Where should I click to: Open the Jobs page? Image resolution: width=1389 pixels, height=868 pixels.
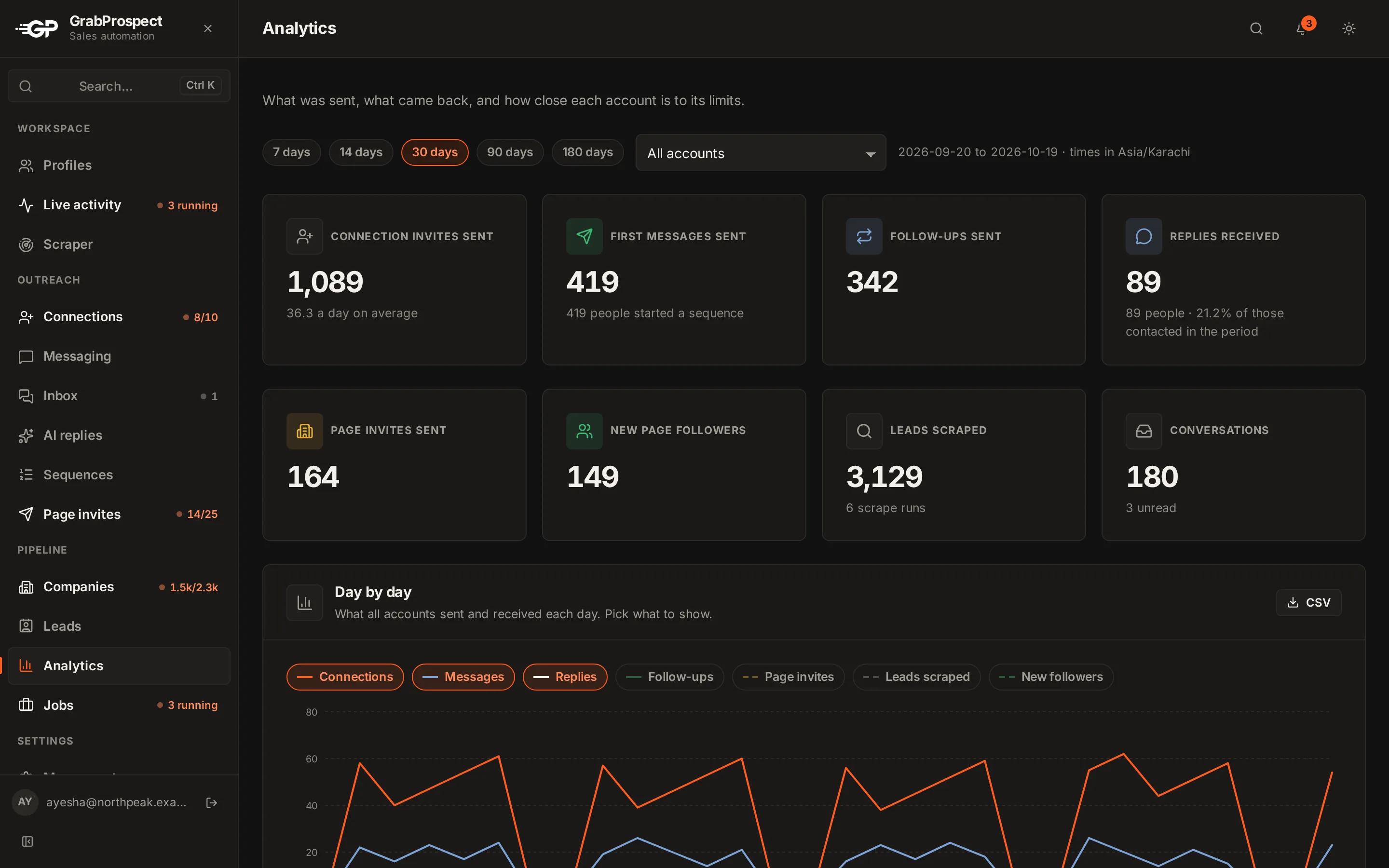(119, 705)
